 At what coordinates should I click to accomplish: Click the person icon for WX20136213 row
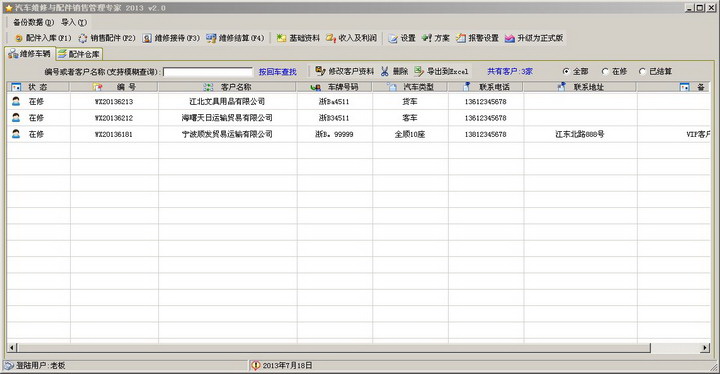click(x=16, y=102)
